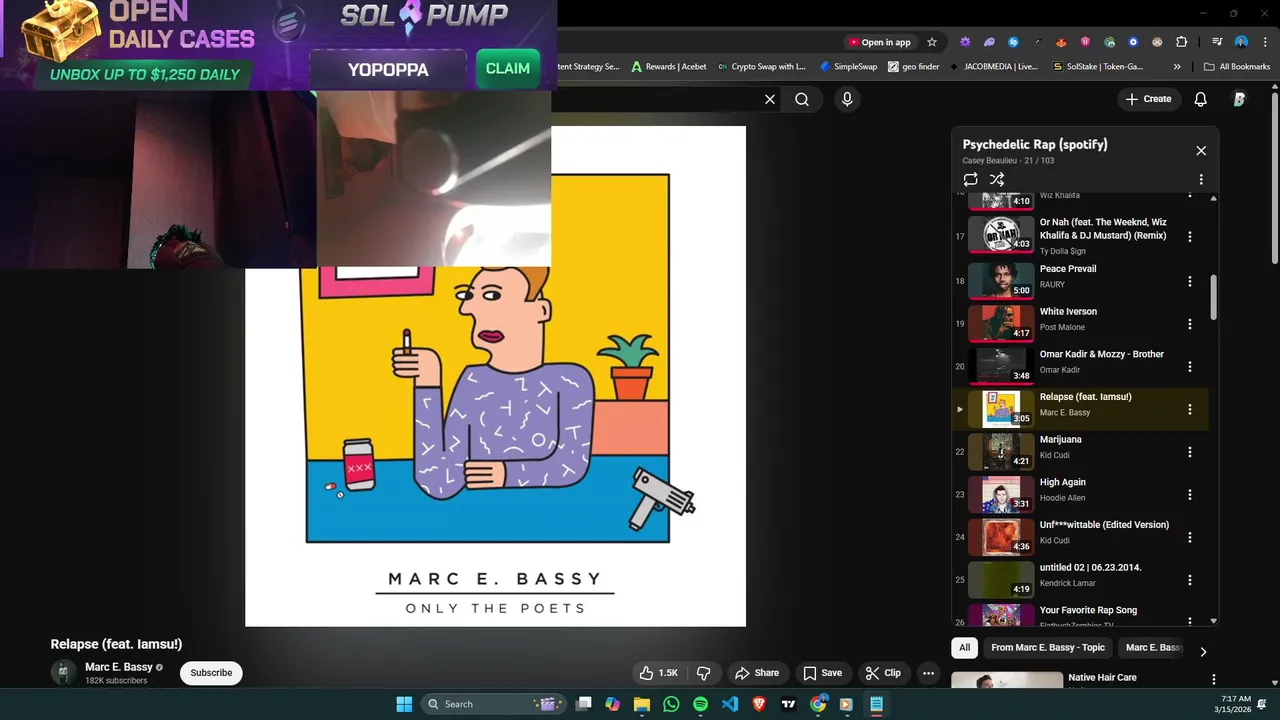Open Spotify from taskbar
Image resolution: width=1280 pixels, height=720 pixels.
point(700,704)
